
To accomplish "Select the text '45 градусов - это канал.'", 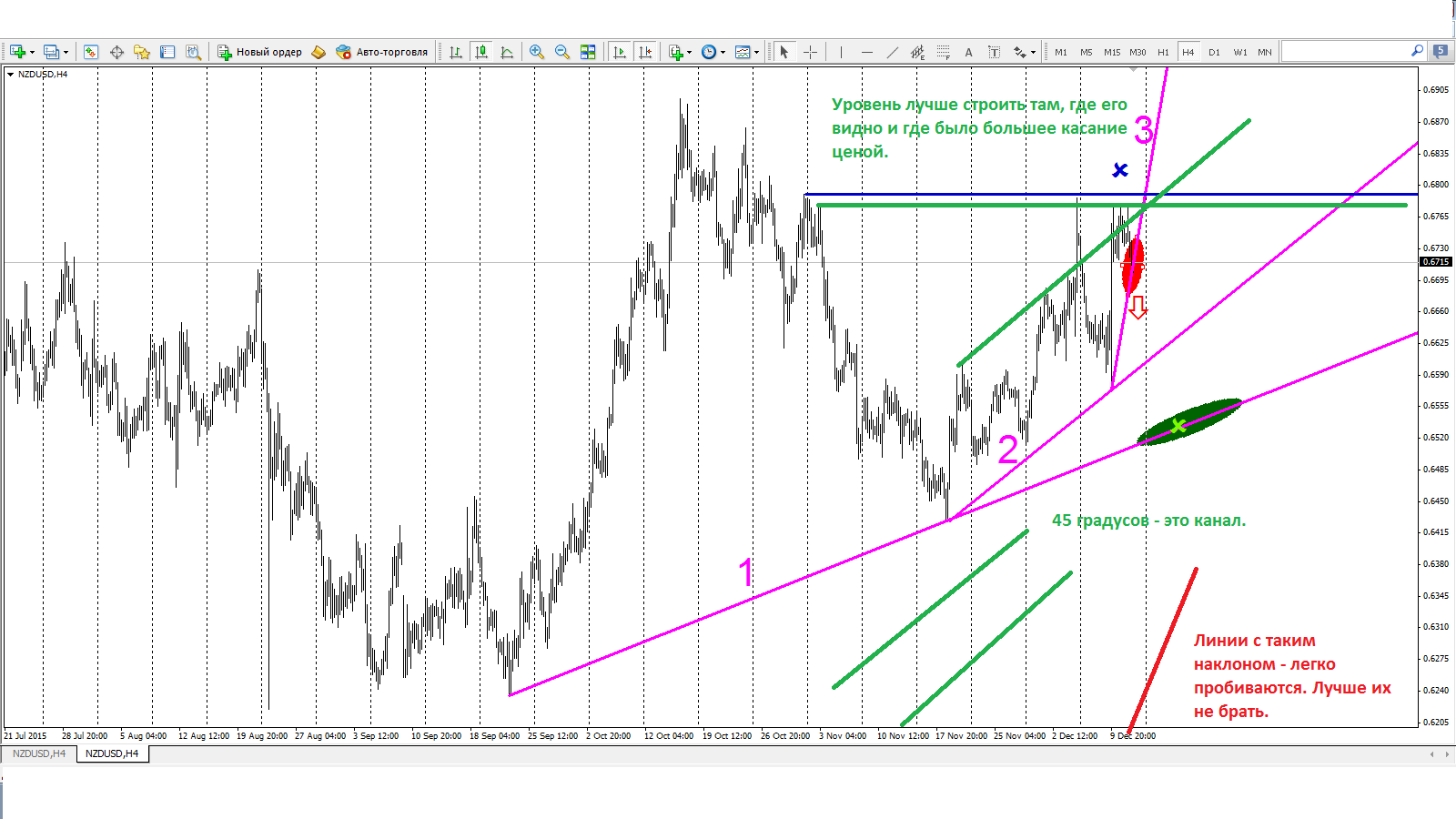I will (x=1148, y=521).
